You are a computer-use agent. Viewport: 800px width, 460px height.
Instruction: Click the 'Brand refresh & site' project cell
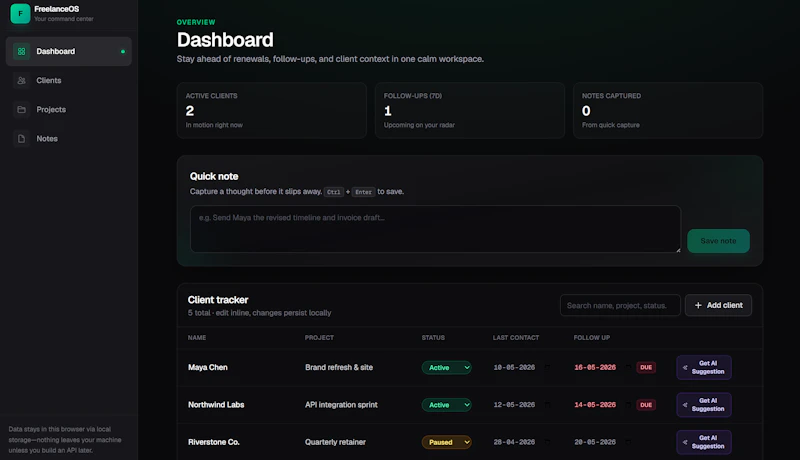pyautogui.click(x=339, y=368)
